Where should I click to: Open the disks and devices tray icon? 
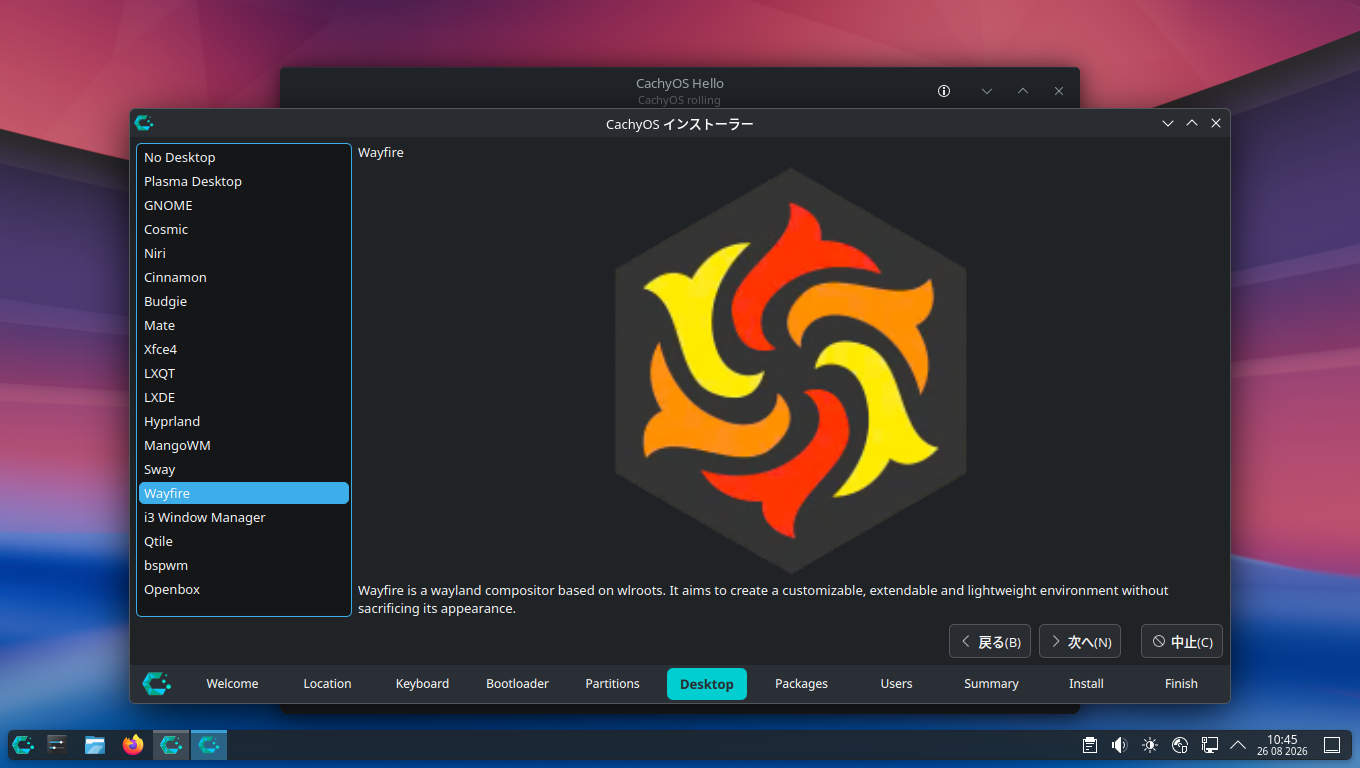tap(1180, 745)
